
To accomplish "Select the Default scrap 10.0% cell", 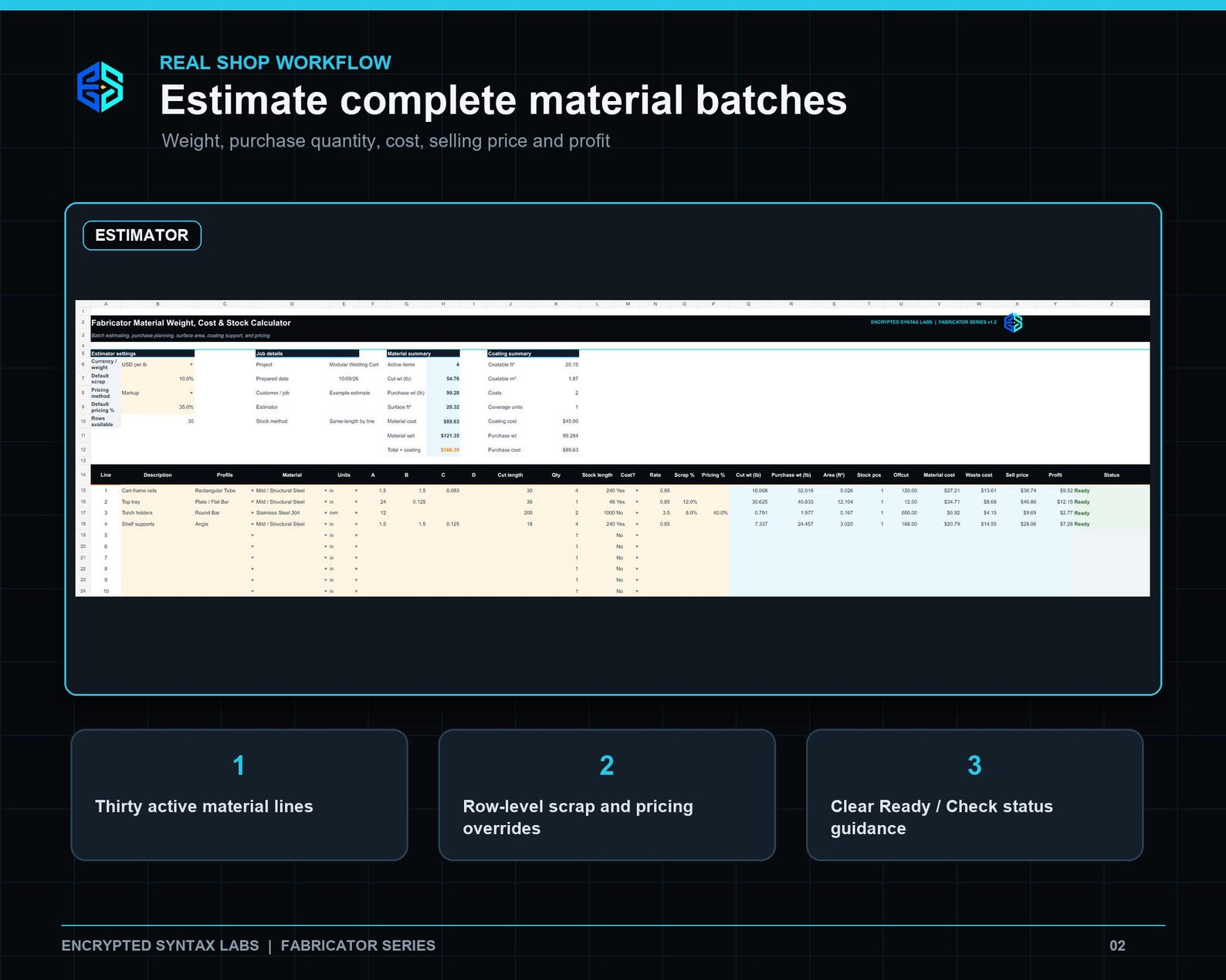I will 157,379.
